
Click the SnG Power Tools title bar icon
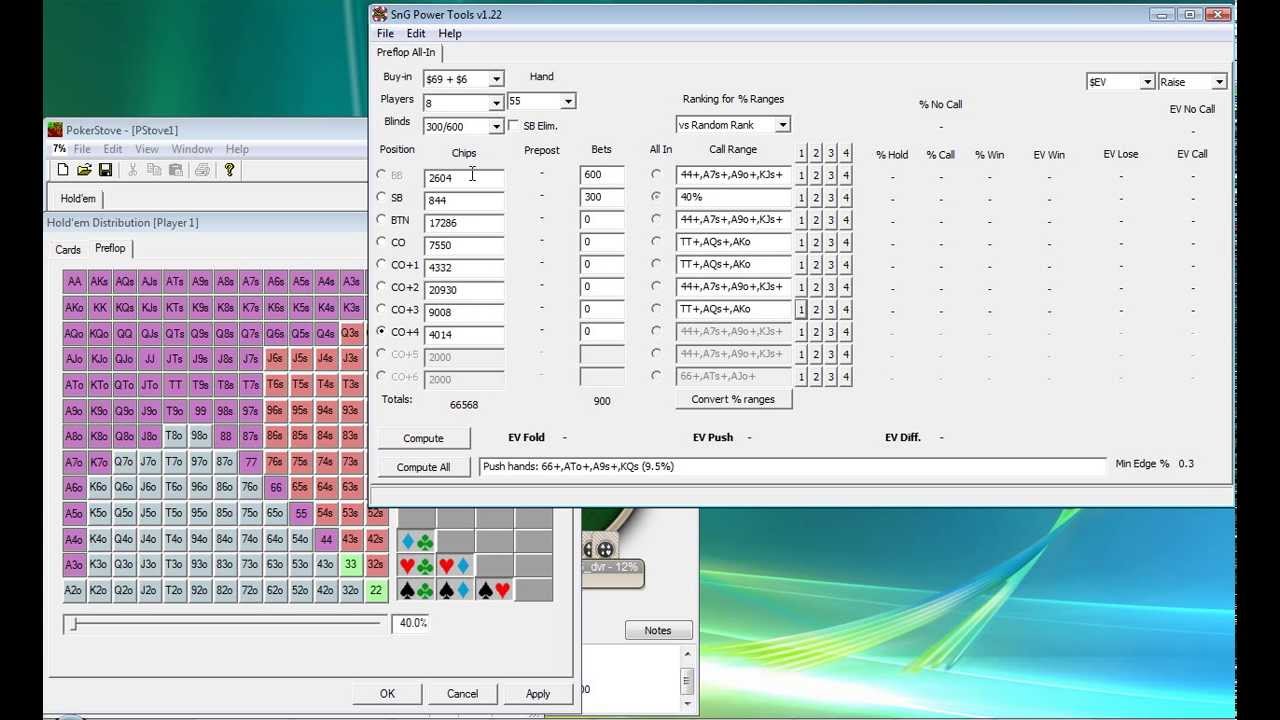click(380, 14)
